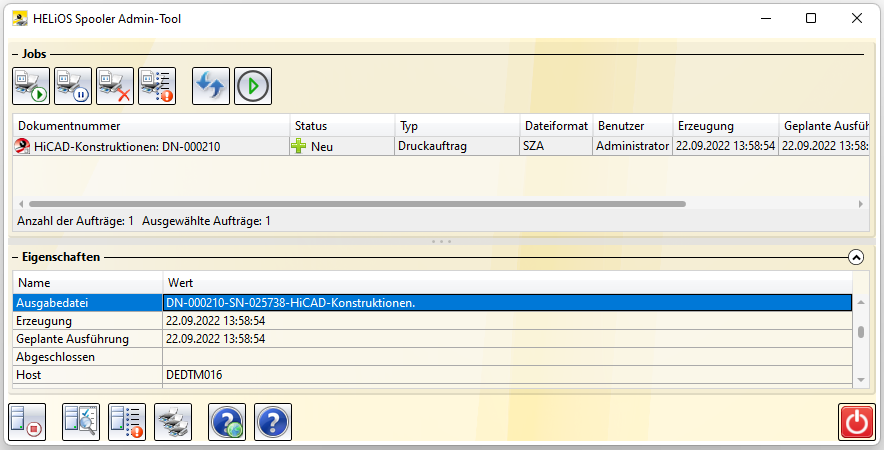
Task: Click the Administrator user cell
Action: 633,147
